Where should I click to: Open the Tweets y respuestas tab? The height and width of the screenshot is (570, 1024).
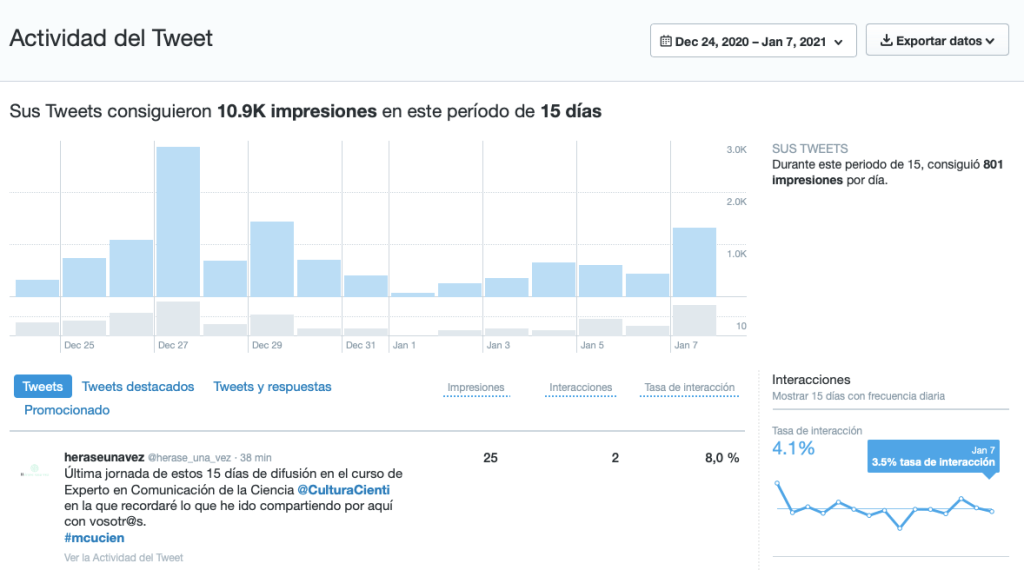(x=272, y=387)
